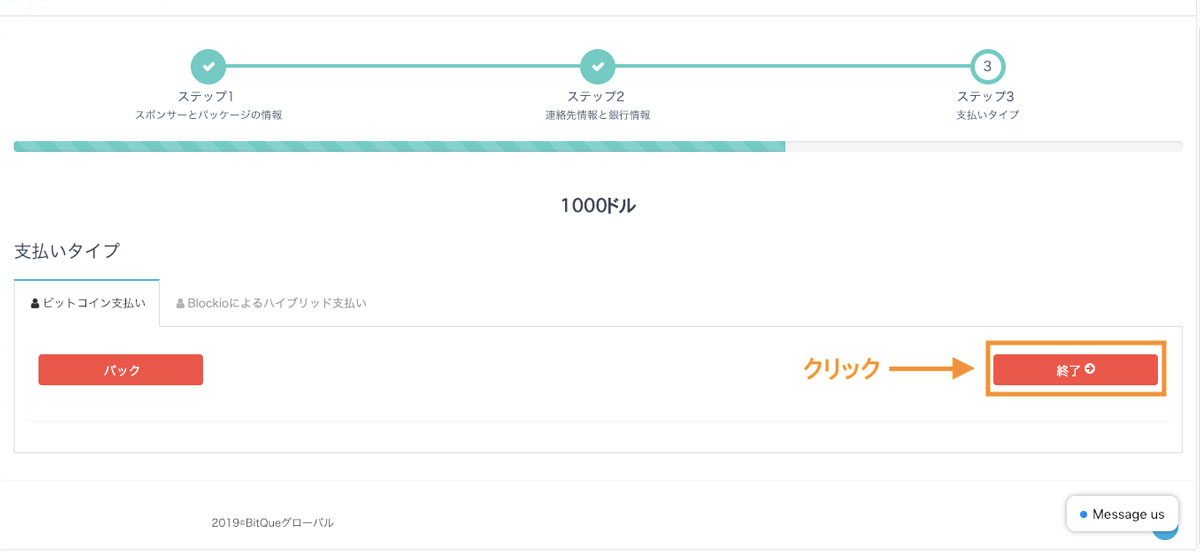Click the ステップ3 支払いタイプ label
Viewport: 1200px width, 552px height.
(x=986, y=105)
